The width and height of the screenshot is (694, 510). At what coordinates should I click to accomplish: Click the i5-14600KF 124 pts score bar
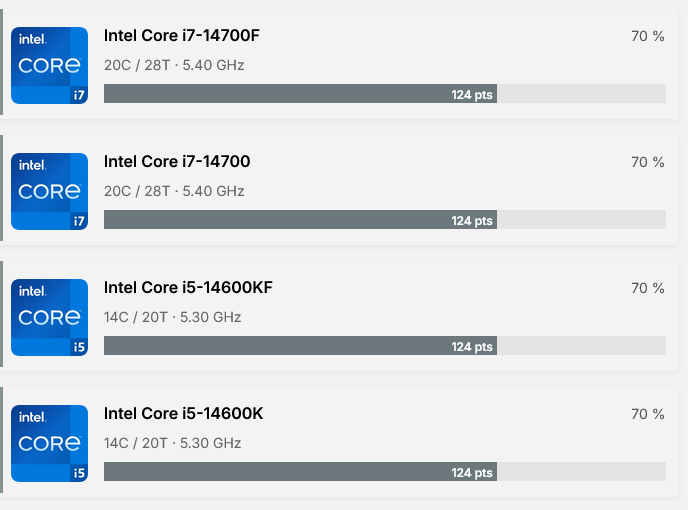(300, 346)
